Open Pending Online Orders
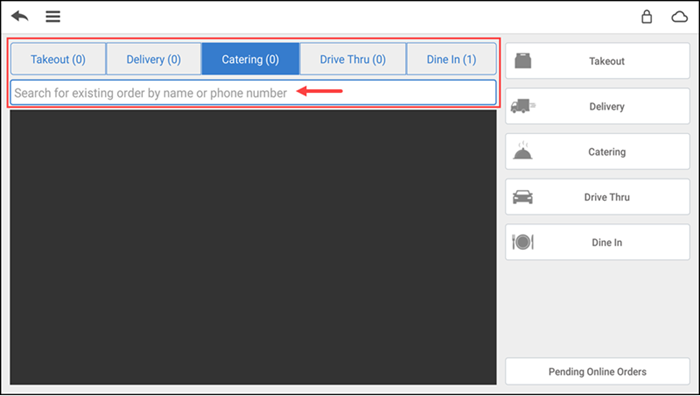The image size is (700, 396). [597, 371]
